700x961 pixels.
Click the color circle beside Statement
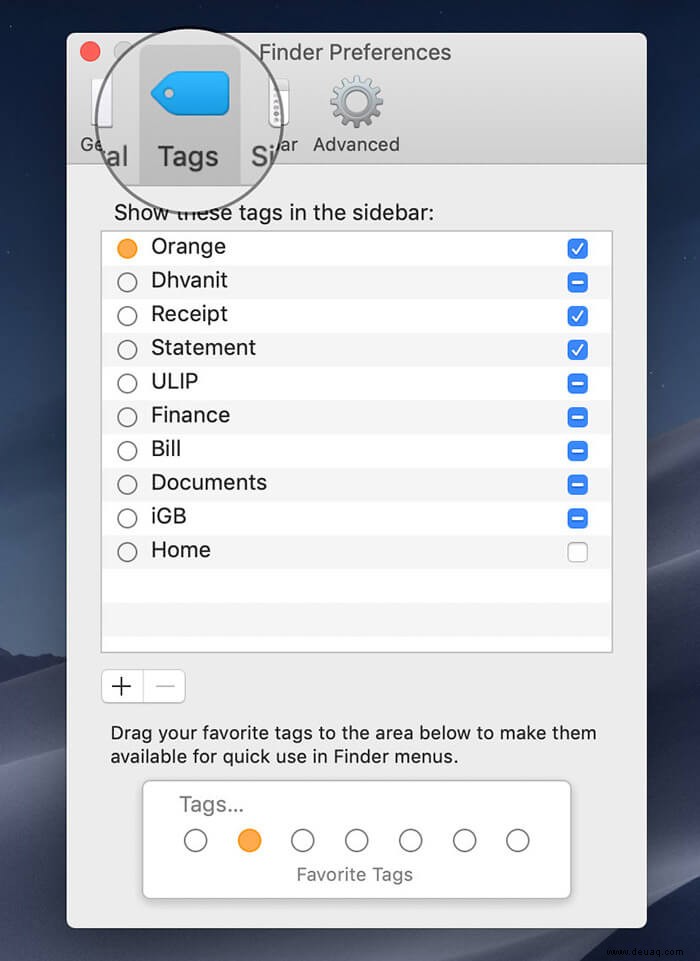(x=127, y=349)
